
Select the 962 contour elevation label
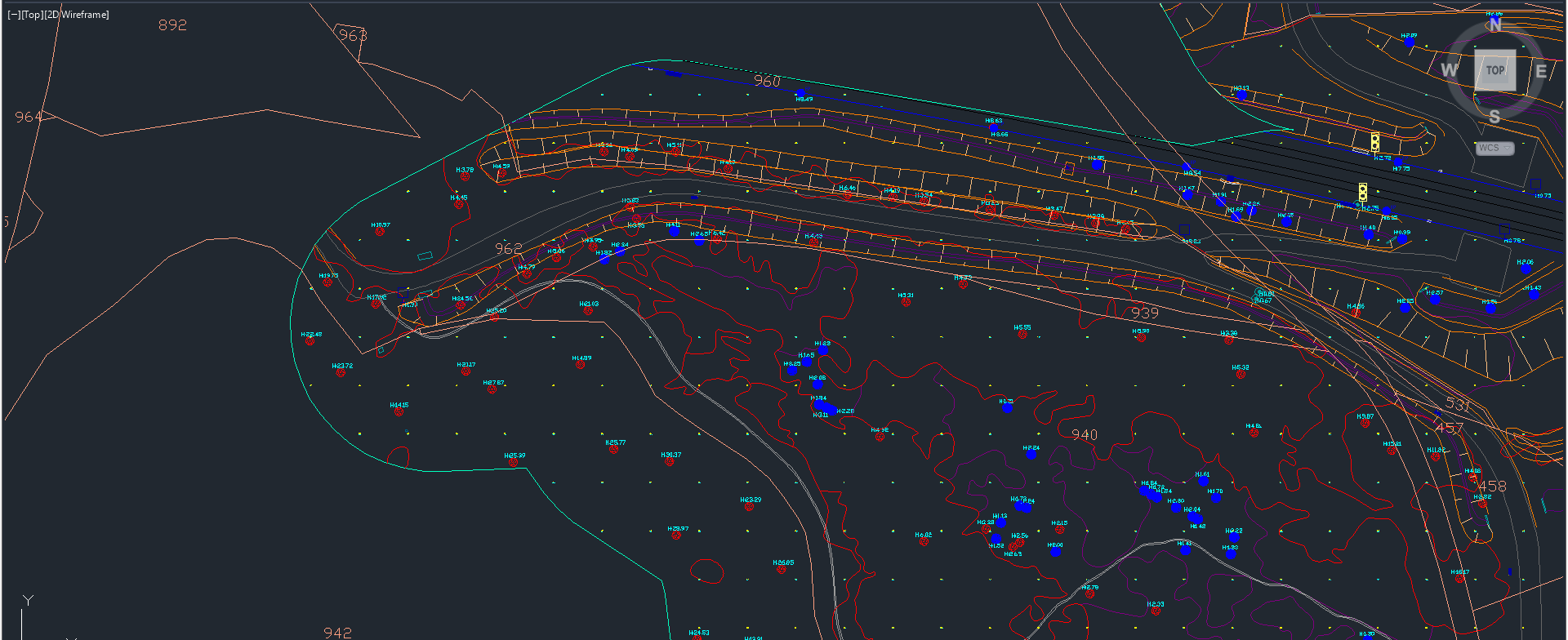pos(508,249)
